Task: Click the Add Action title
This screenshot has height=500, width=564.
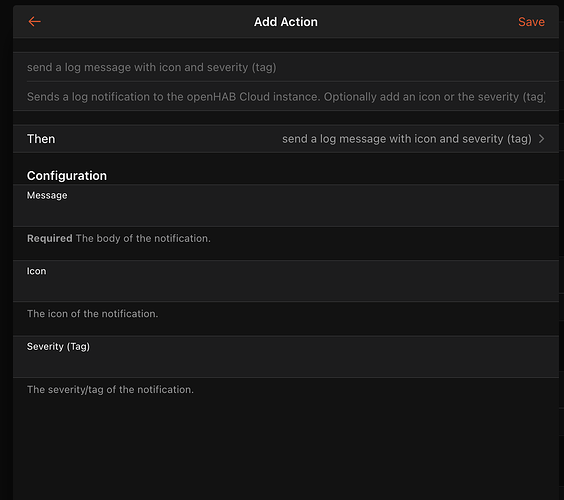Action: [x=286, y=22]
